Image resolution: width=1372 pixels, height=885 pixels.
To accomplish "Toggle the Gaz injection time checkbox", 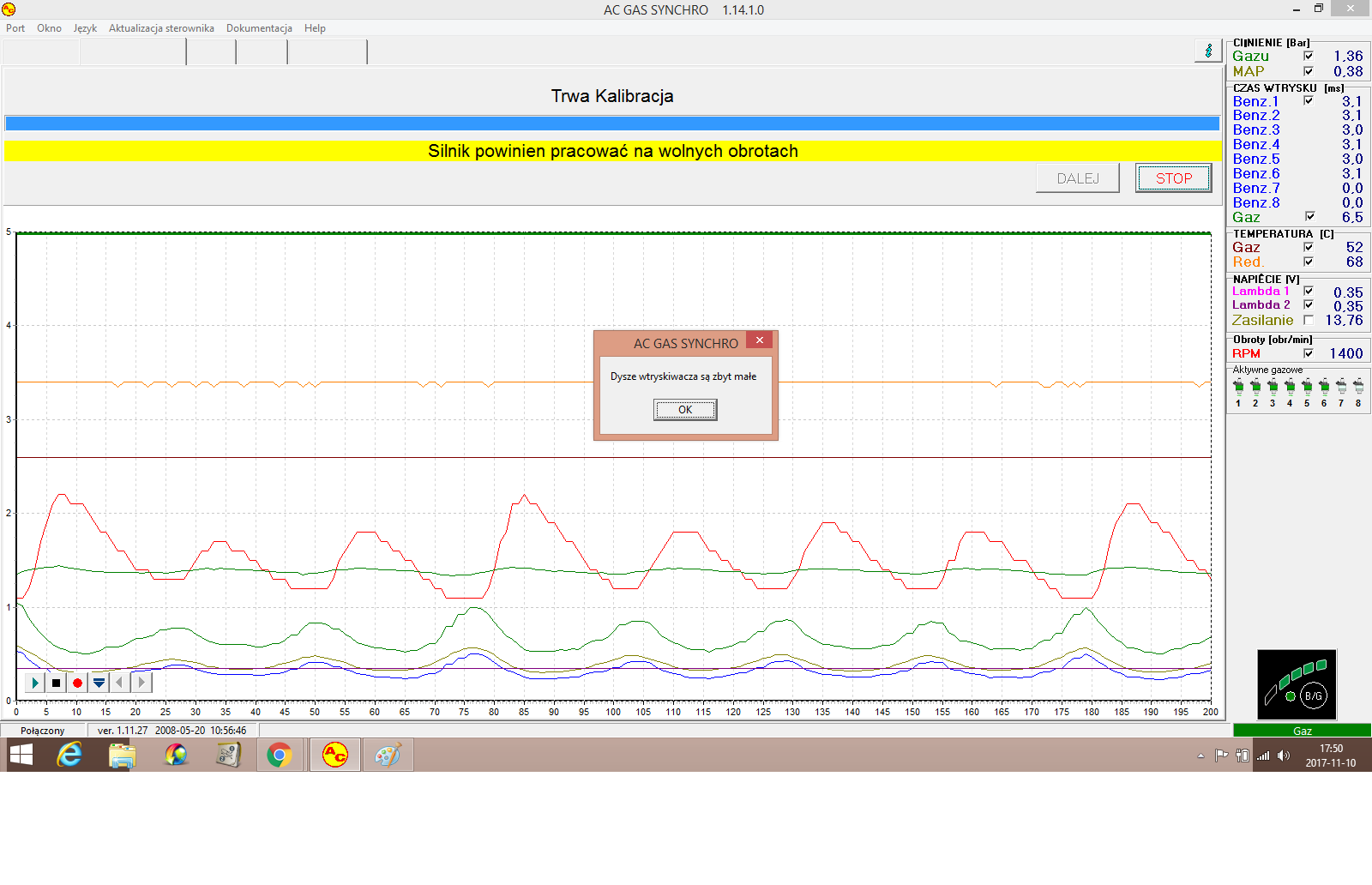I will coord(1309,216).
